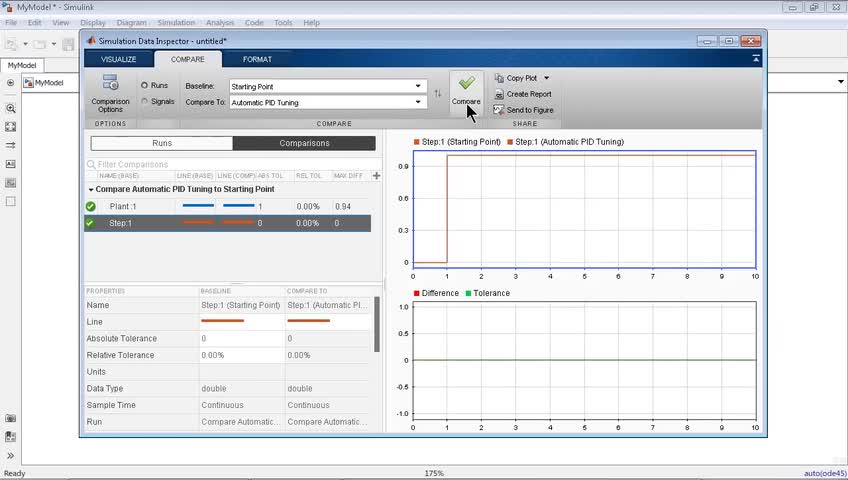The image size is (848, 480).
Task: Click the properties panel scrollbar
Action: [377, 324]
